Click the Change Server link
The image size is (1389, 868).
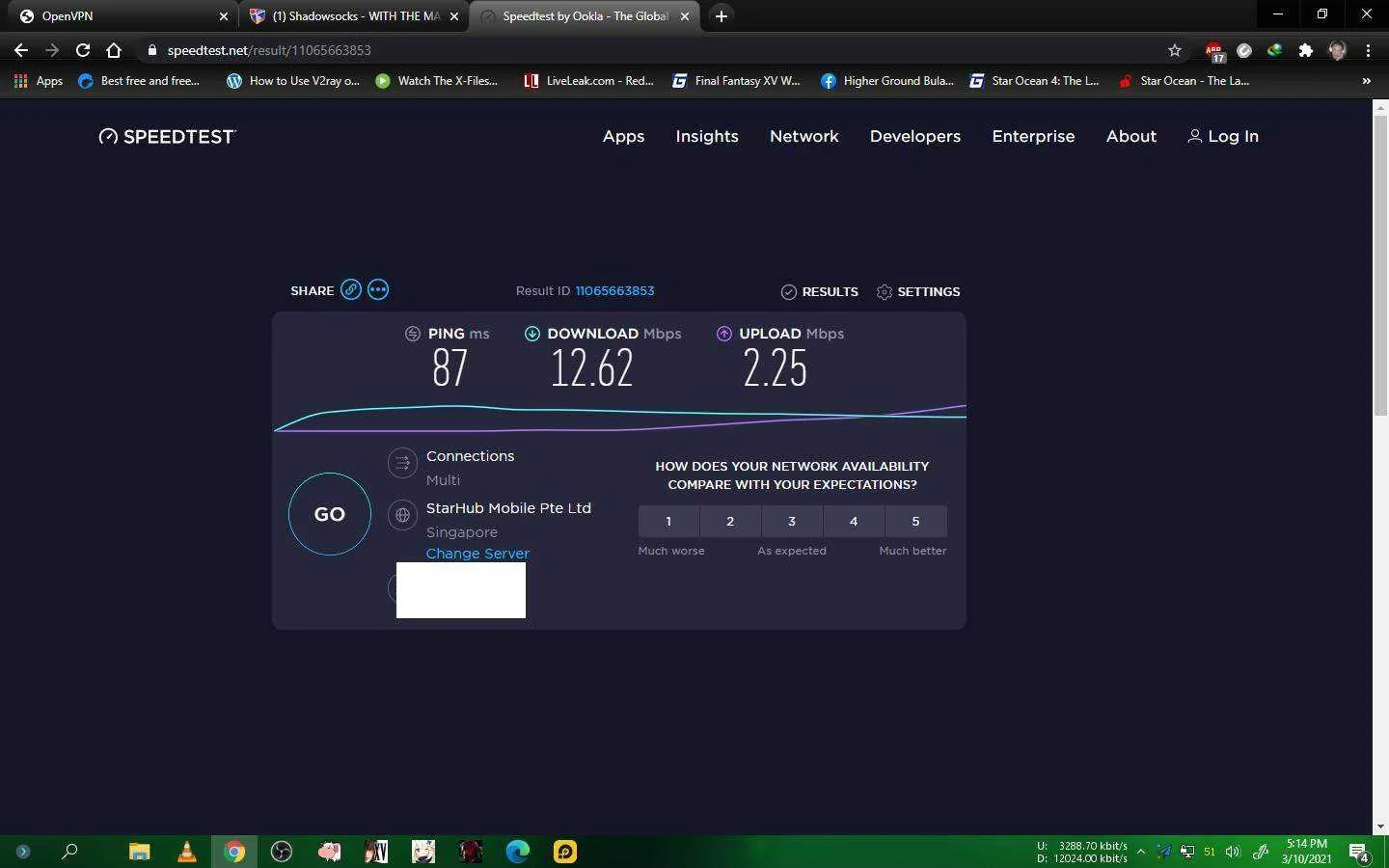[477, 554]
